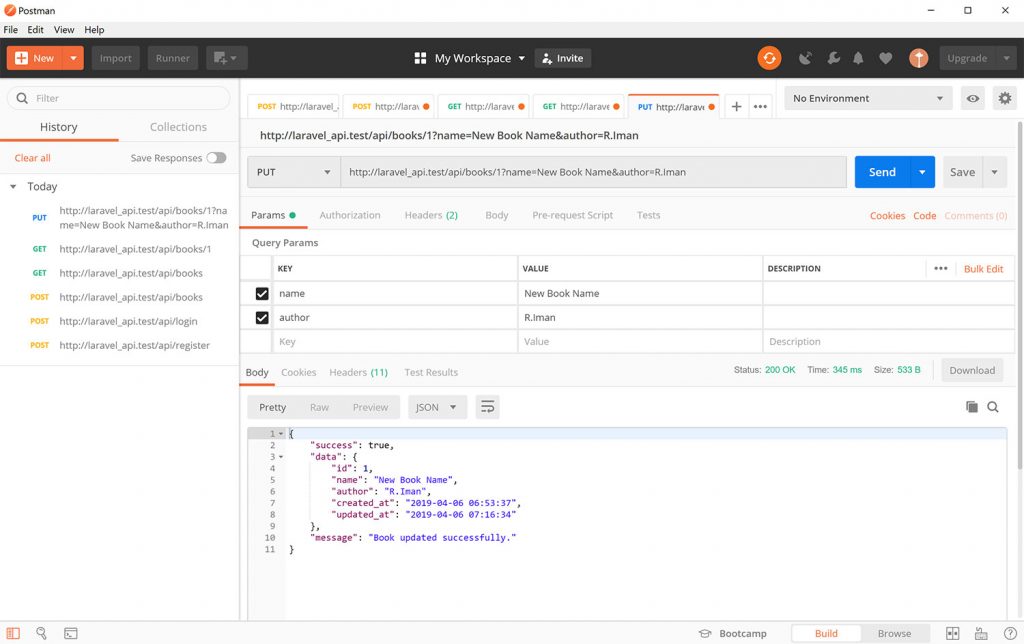This screenshot has height=644, width=1024.
Task: Open environment quick look eye icon
Action: pyautogui.click(x=973, y=99)
